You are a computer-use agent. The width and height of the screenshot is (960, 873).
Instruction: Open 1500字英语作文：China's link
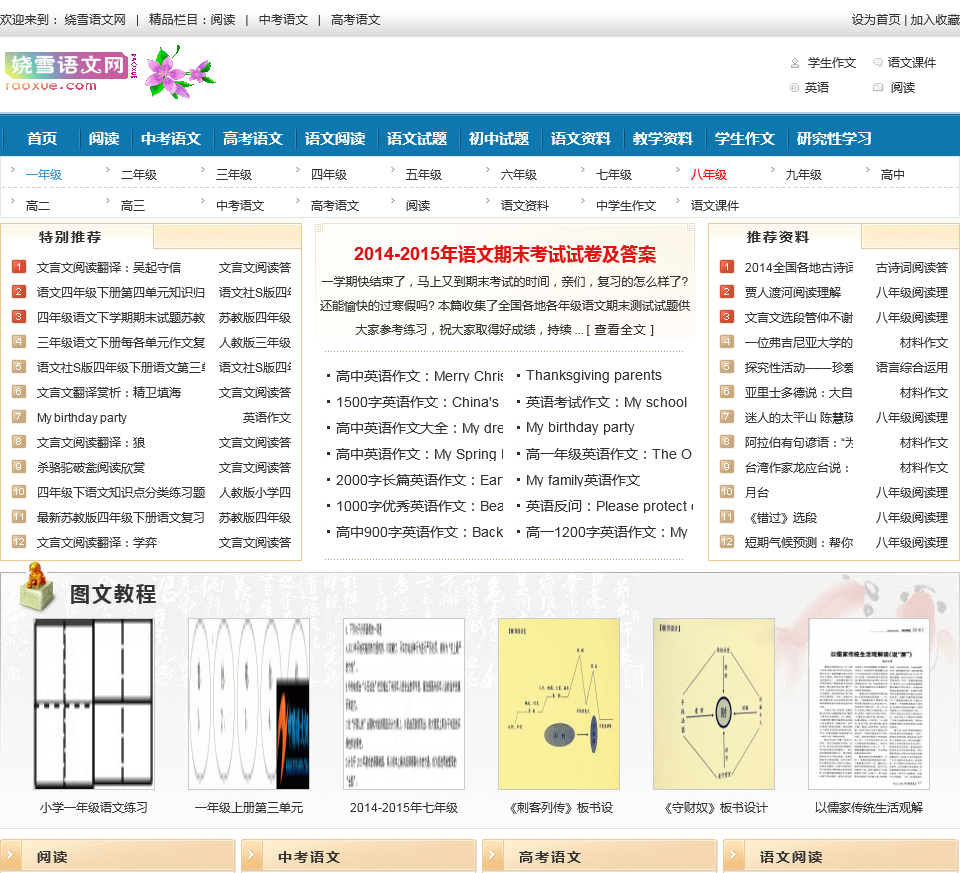418,402
